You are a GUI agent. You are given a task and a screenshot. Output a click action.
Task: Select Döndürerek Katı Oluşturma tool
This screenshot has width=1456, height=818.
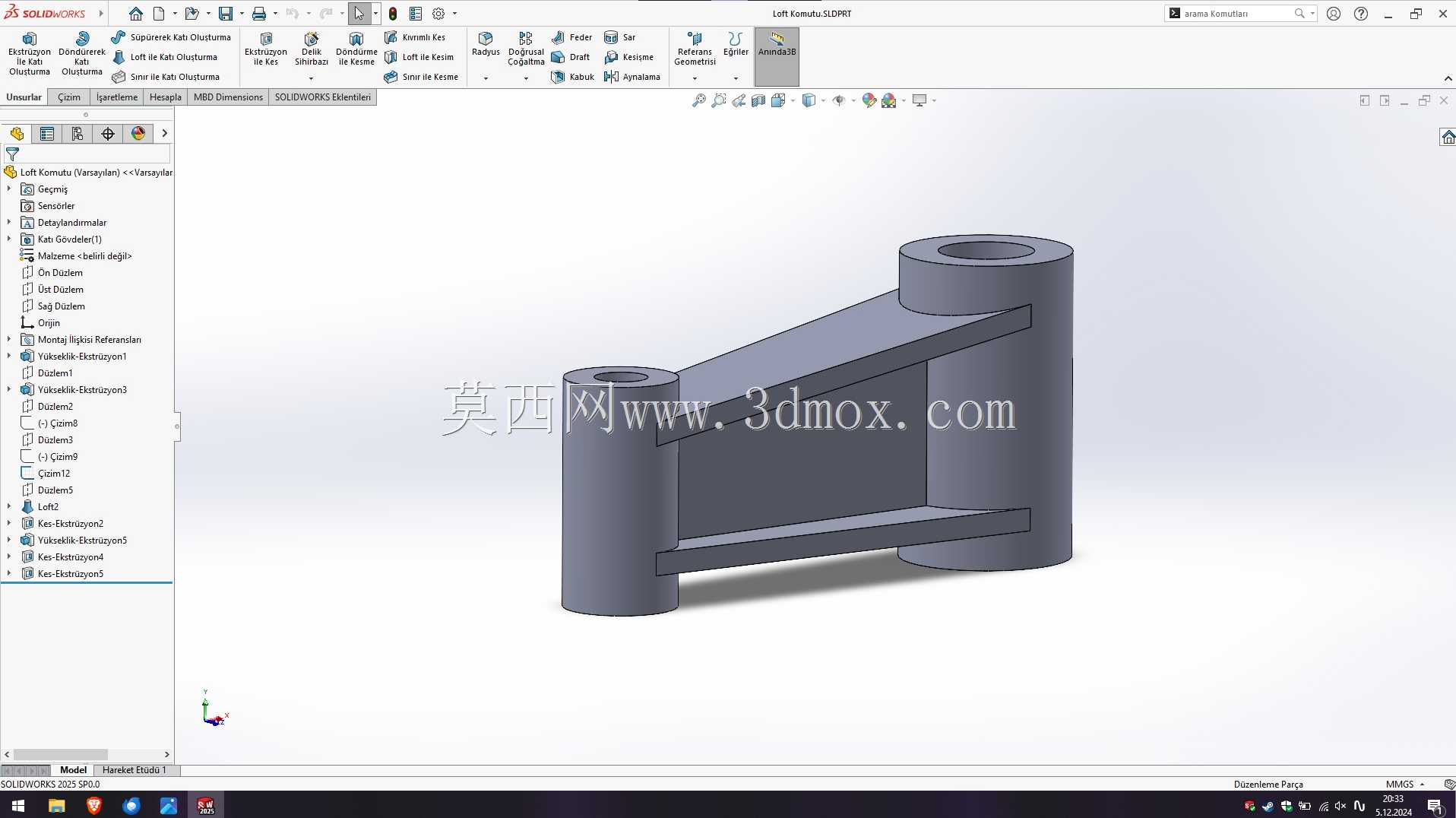(x=81, y=54)
